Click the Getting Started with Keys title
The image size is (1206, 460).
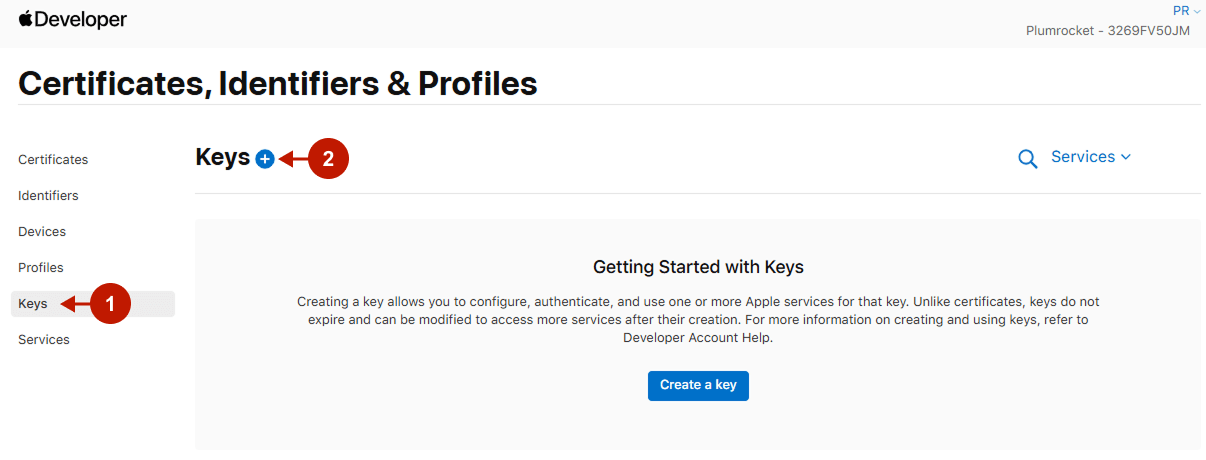point(698,267)
